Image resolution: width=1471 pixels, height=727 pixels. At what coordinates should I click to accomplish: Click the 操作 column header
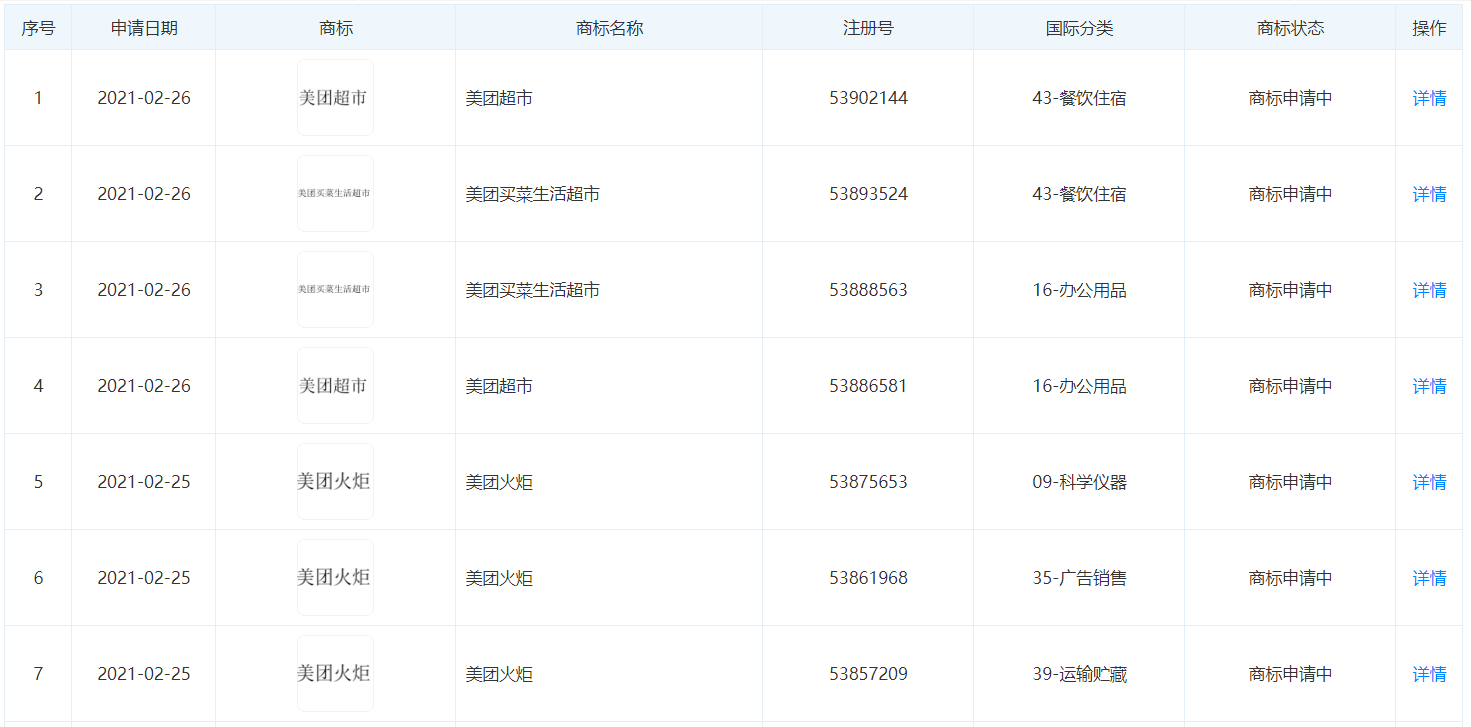(x=1429, y=28)
